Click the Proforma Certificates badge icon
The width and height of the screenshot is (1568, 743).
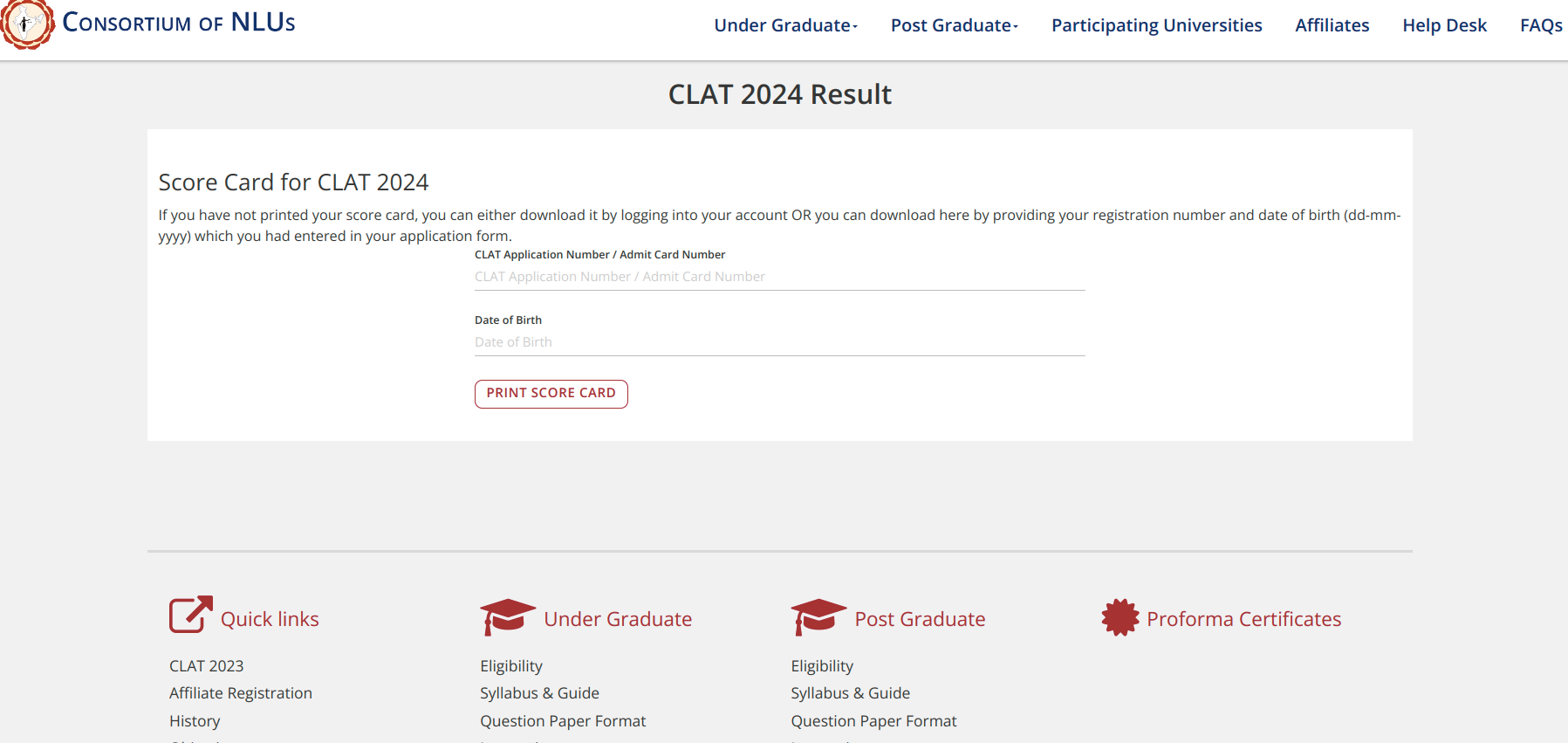pos(1120,617)
